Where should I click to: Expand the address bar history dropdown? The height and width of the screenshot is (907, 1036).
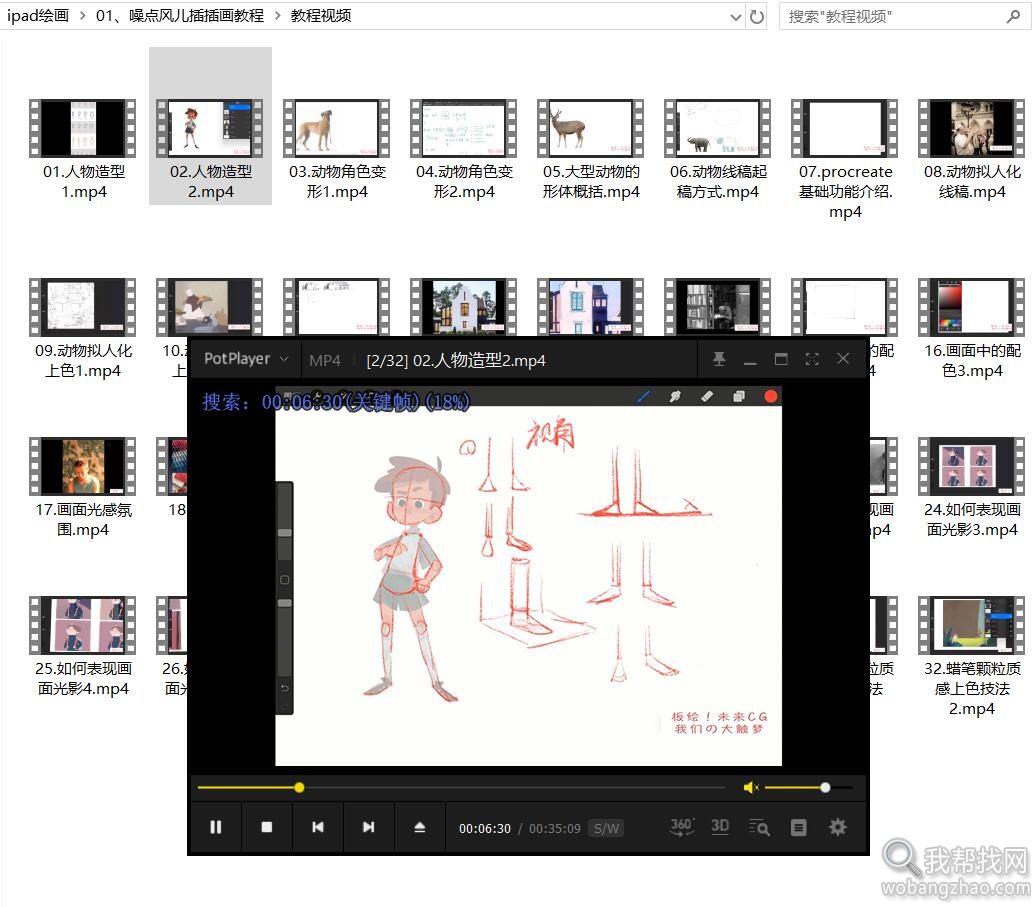735,17
